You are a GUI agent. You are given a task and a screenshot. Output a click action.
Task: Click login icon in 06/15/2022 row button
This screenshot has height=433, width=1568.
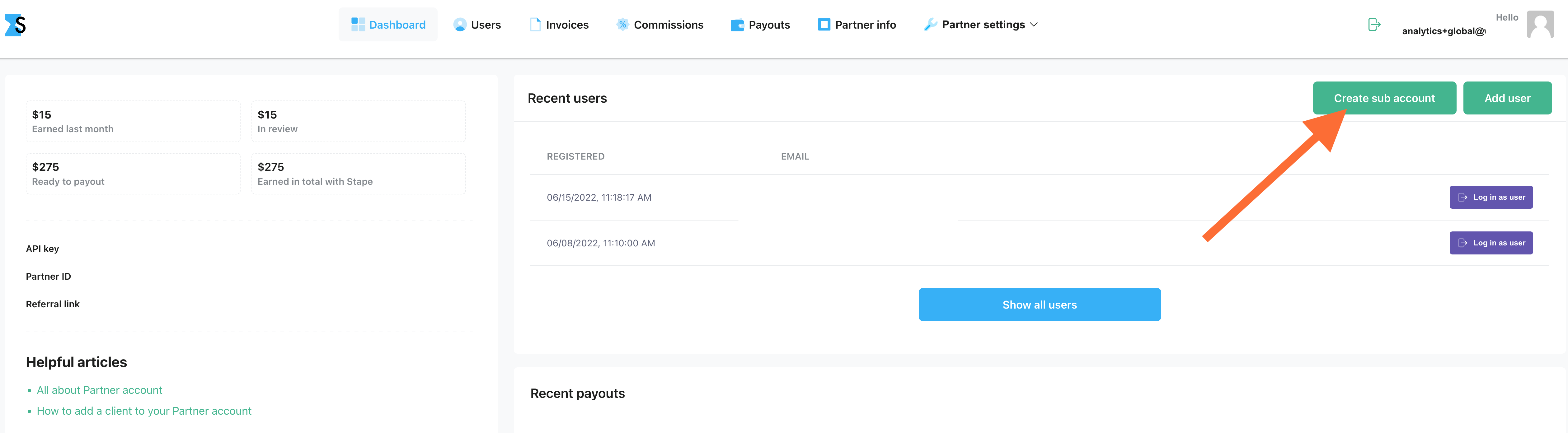[1462, 197]
